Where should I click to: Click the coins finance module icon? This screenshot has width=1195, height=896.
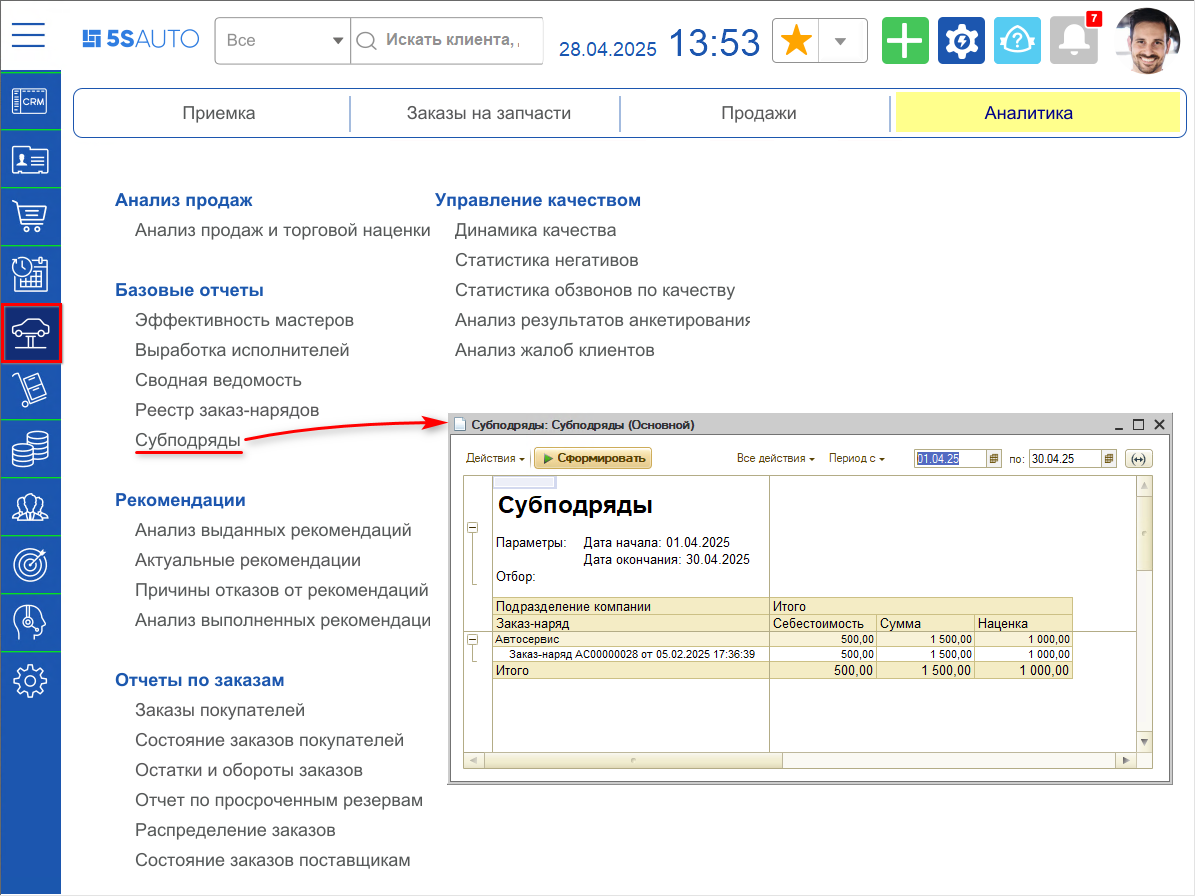coord(30,449)
